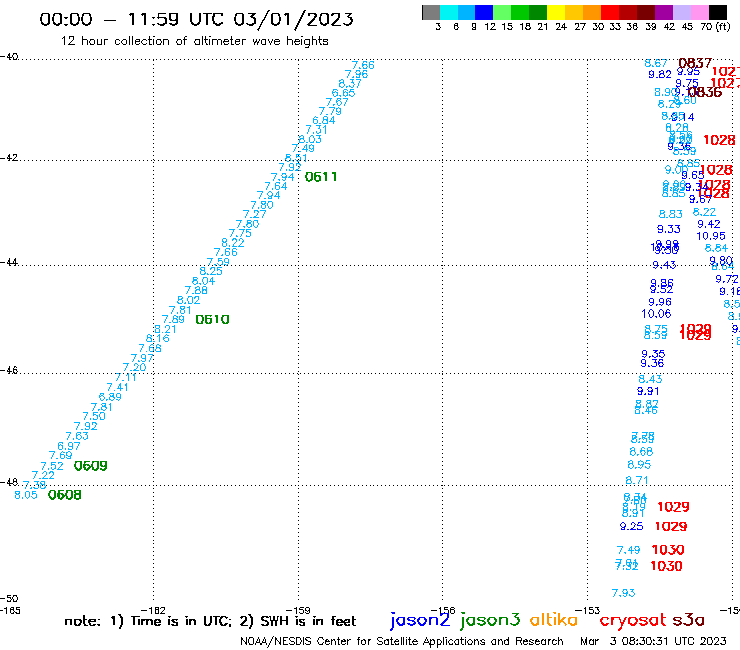Click the dark red time label 0836
This screenshot has height=650, width=740.
[705, 92]
